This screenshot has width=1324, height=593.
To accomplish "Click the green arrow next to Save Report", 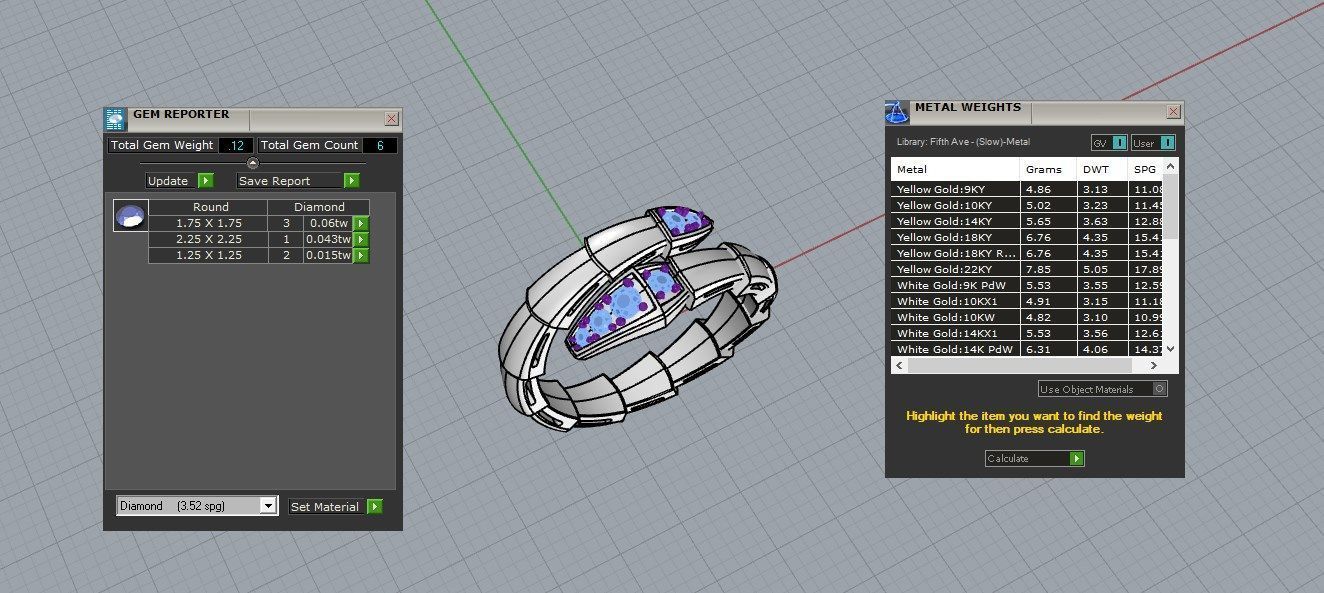I will tap(352, 181).
